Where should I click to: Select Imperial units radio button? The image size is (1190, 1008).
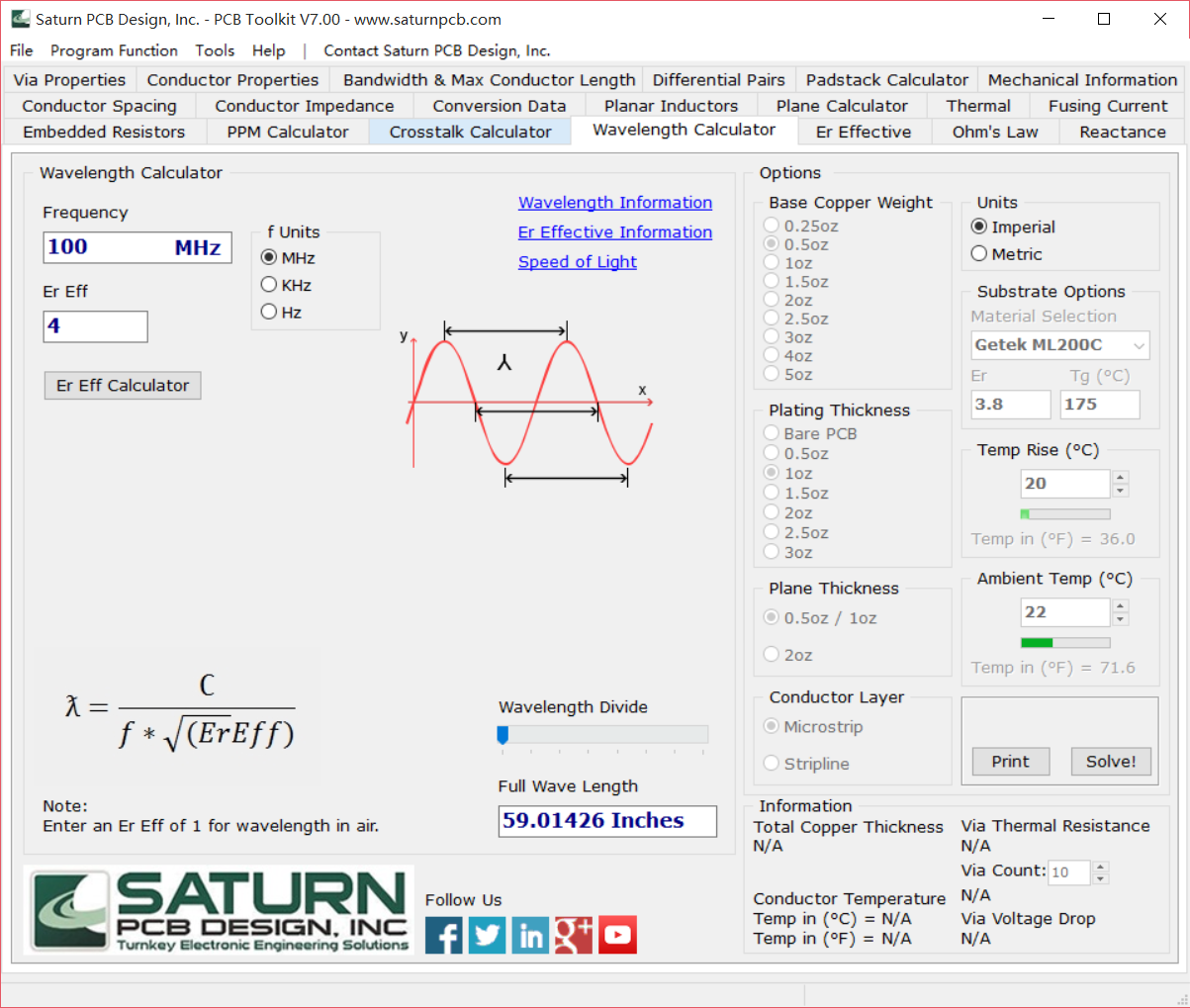pyautogui.click(x=979, y=227)
